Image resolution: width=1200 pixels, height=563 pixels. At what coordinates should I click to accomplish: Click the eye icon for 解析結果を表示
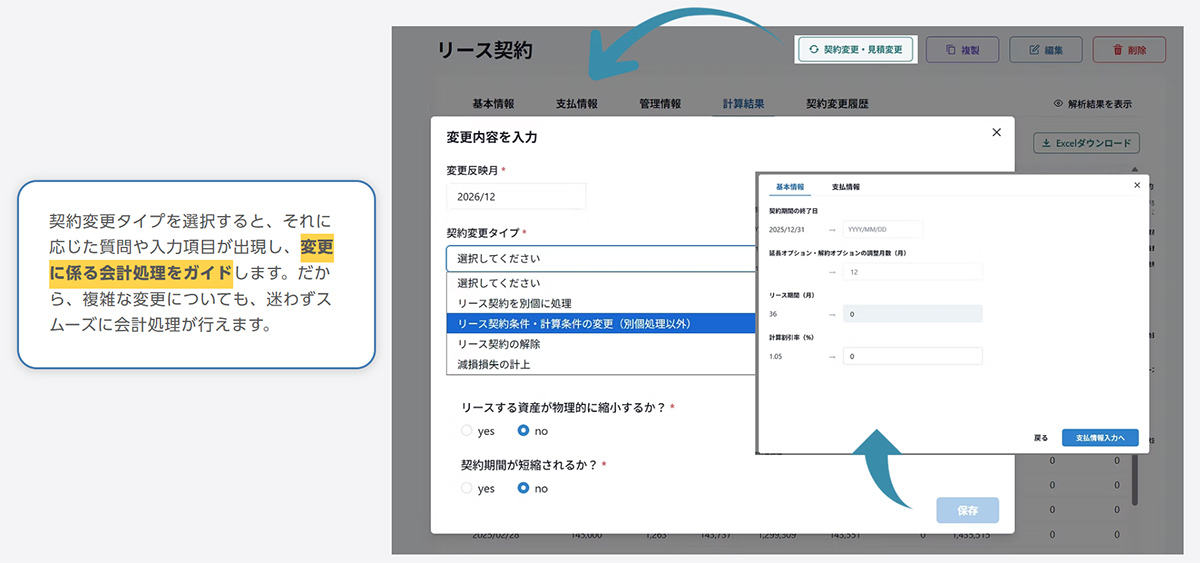(x=1058, y=104)
